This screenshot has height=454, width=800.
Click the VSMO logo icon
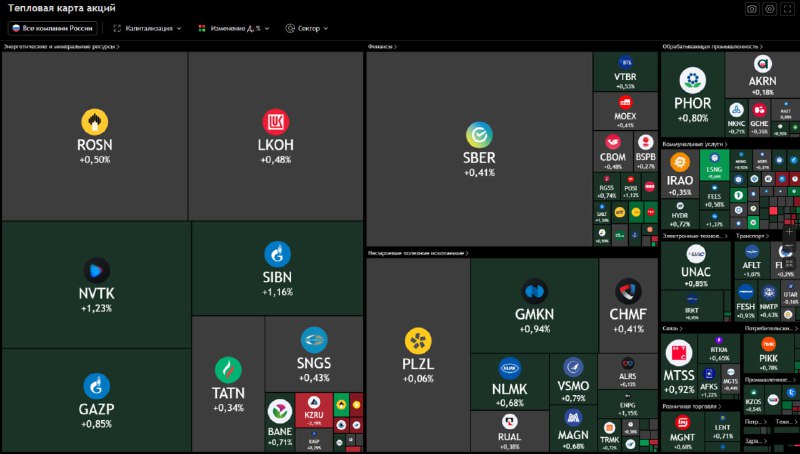tap(573, 367)
